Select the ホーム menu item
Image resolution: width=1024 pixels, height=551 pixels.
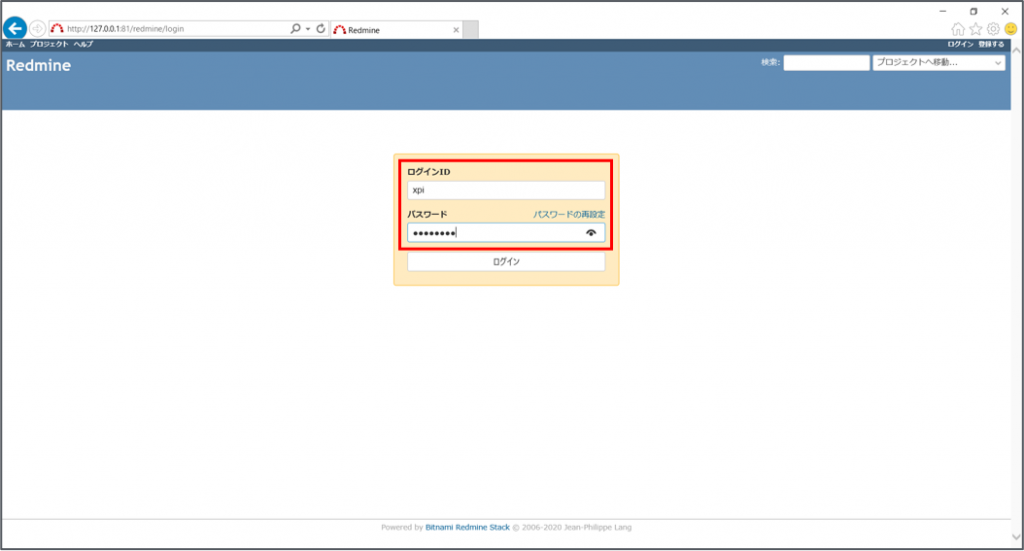(x=15, y=45)
